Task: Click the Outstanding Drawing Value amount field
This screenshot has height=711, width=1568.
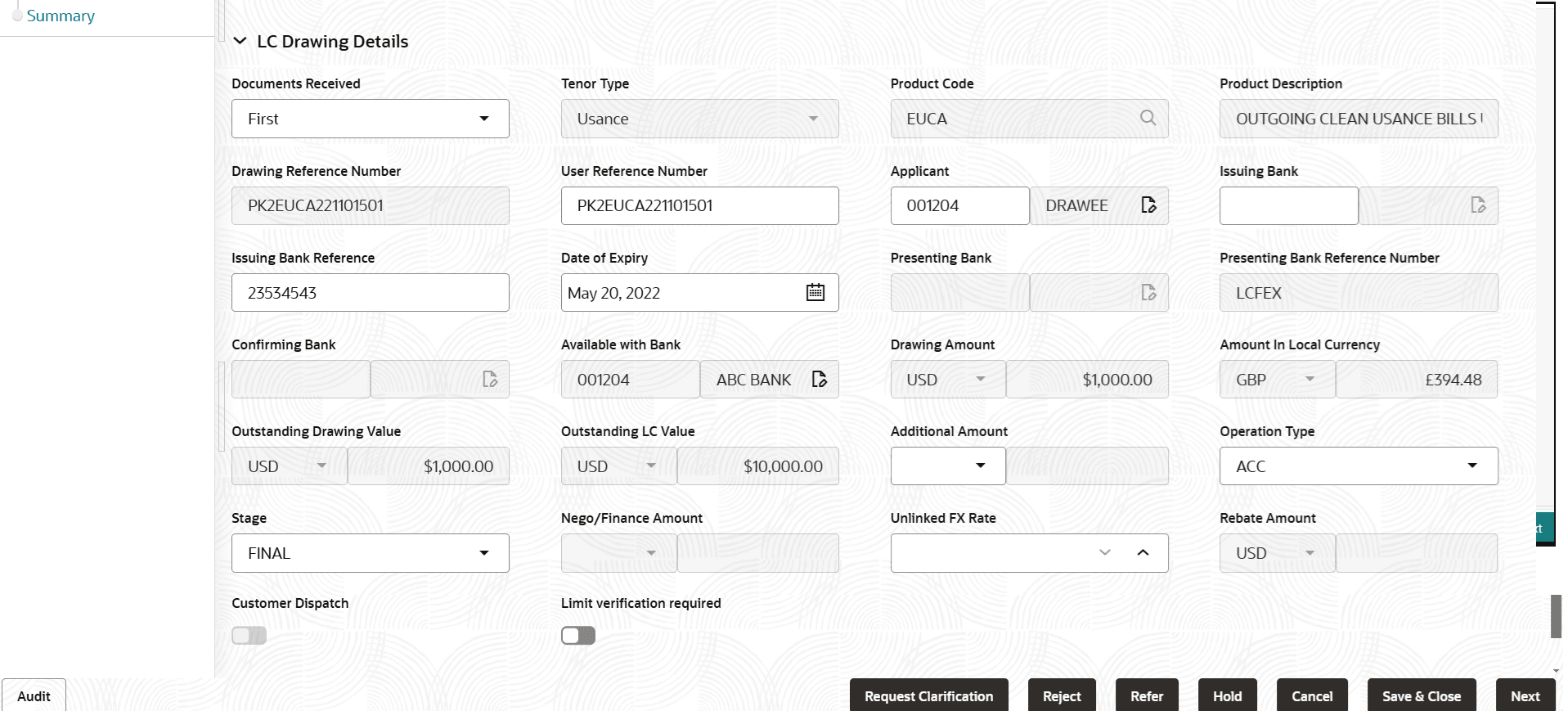Action: (429, 466)
